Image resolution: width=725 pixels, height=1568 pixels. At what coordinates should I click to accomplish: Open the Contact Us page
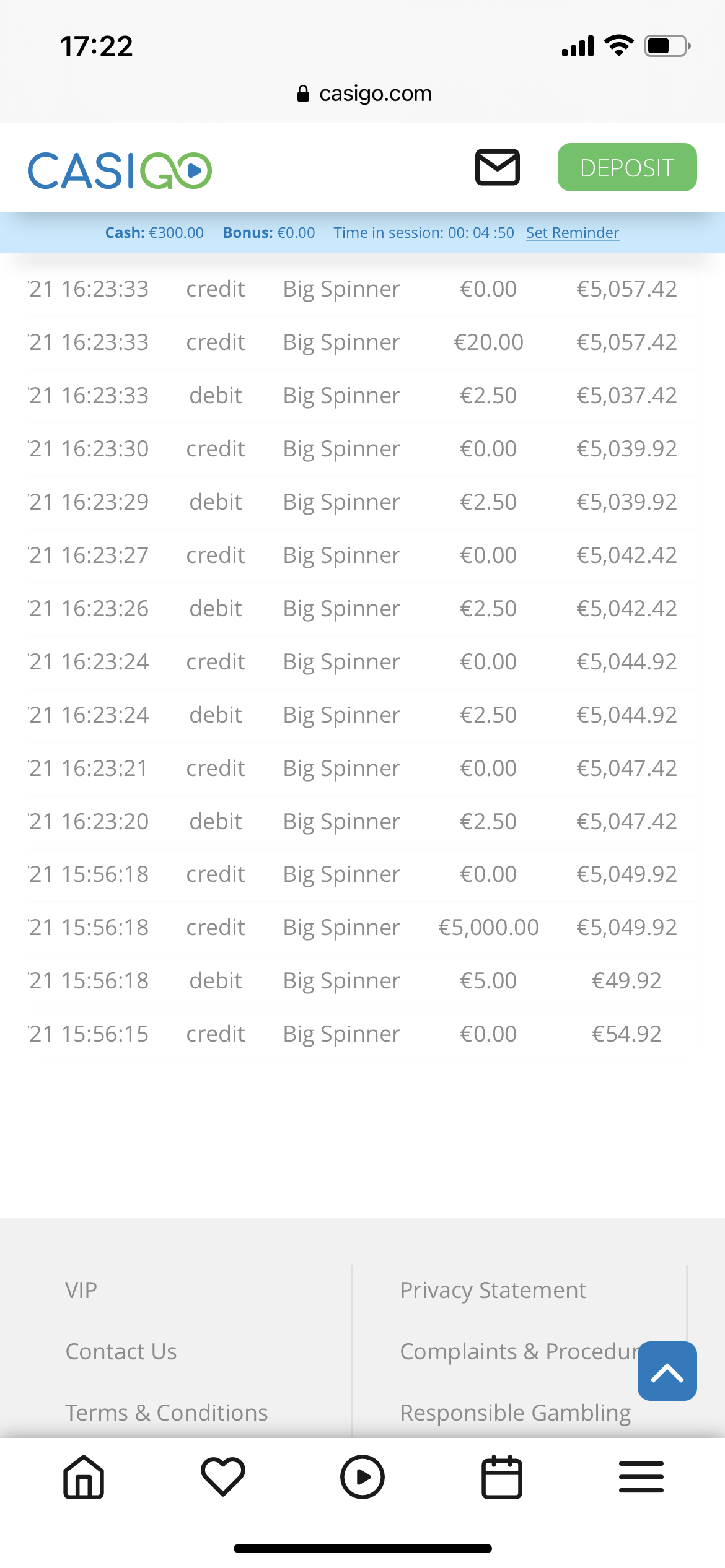[121, 1352]
